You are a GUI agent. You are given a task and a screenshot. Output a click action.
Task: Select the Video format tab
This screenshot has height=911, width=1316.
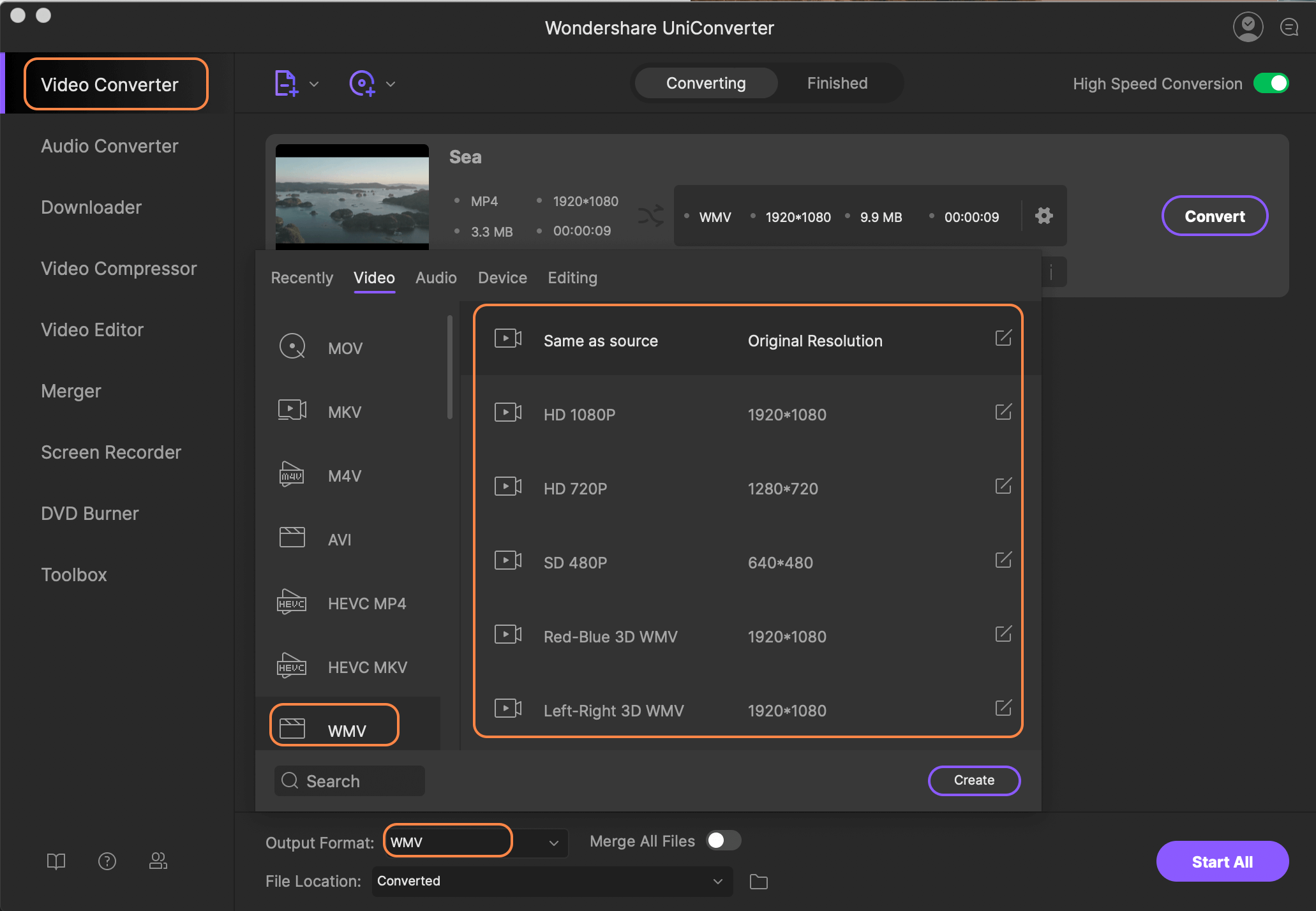375,278
